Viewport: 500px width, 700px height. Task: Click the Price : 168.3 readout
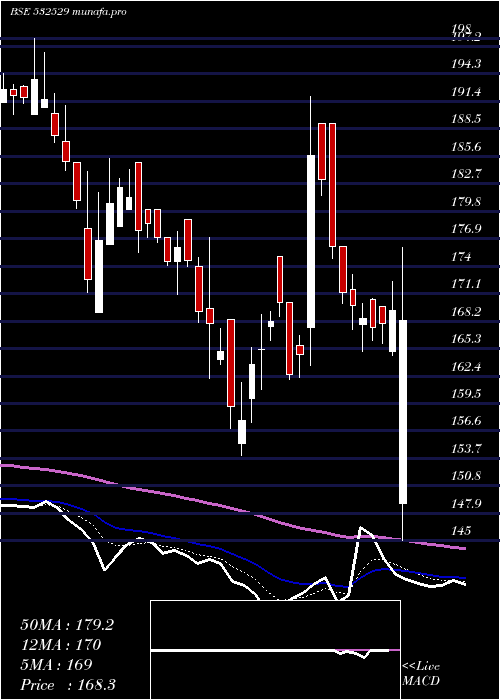click(68, 684)
